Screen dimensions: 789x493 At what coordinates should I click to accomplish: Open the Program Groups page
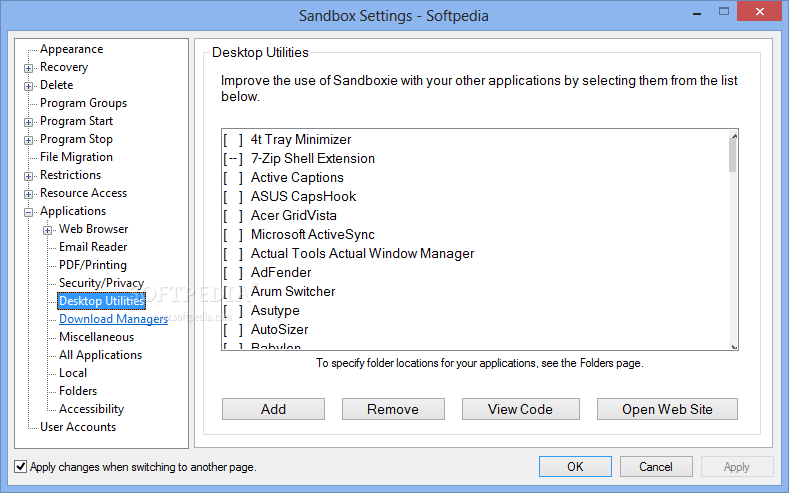click(84, 103)
